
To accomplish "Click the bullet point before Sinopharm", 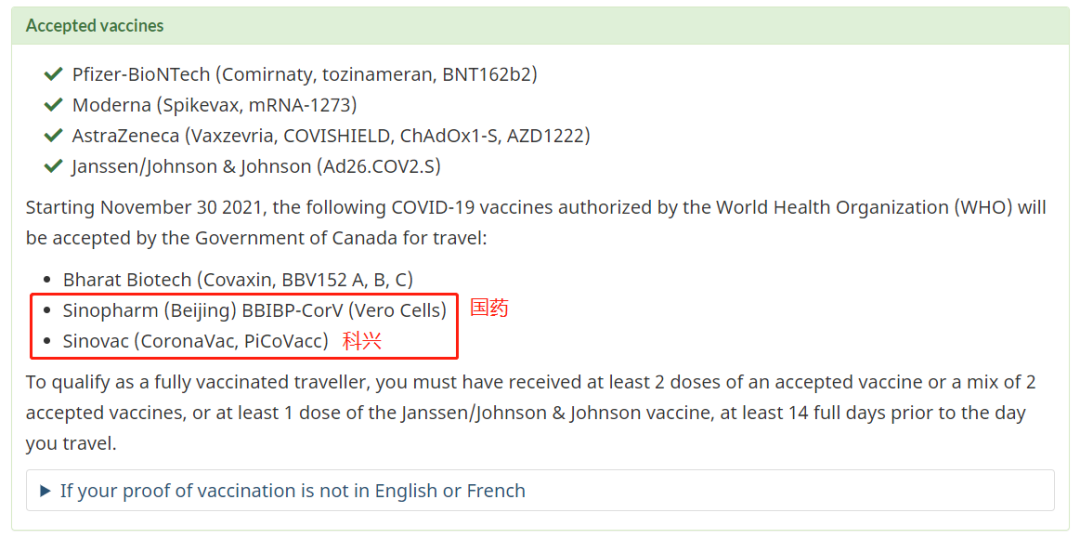I will 47,311.
